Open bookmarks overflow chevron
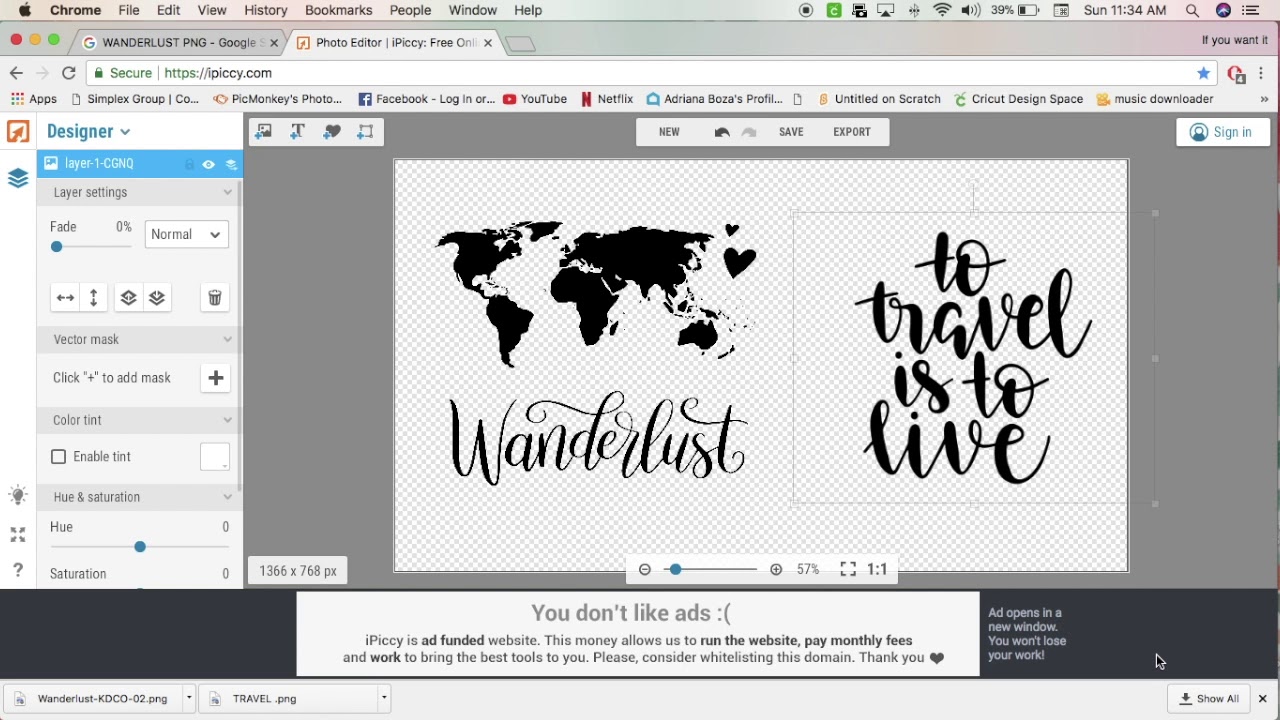Screen dimensions: 1280x720 click(1264, 99)
